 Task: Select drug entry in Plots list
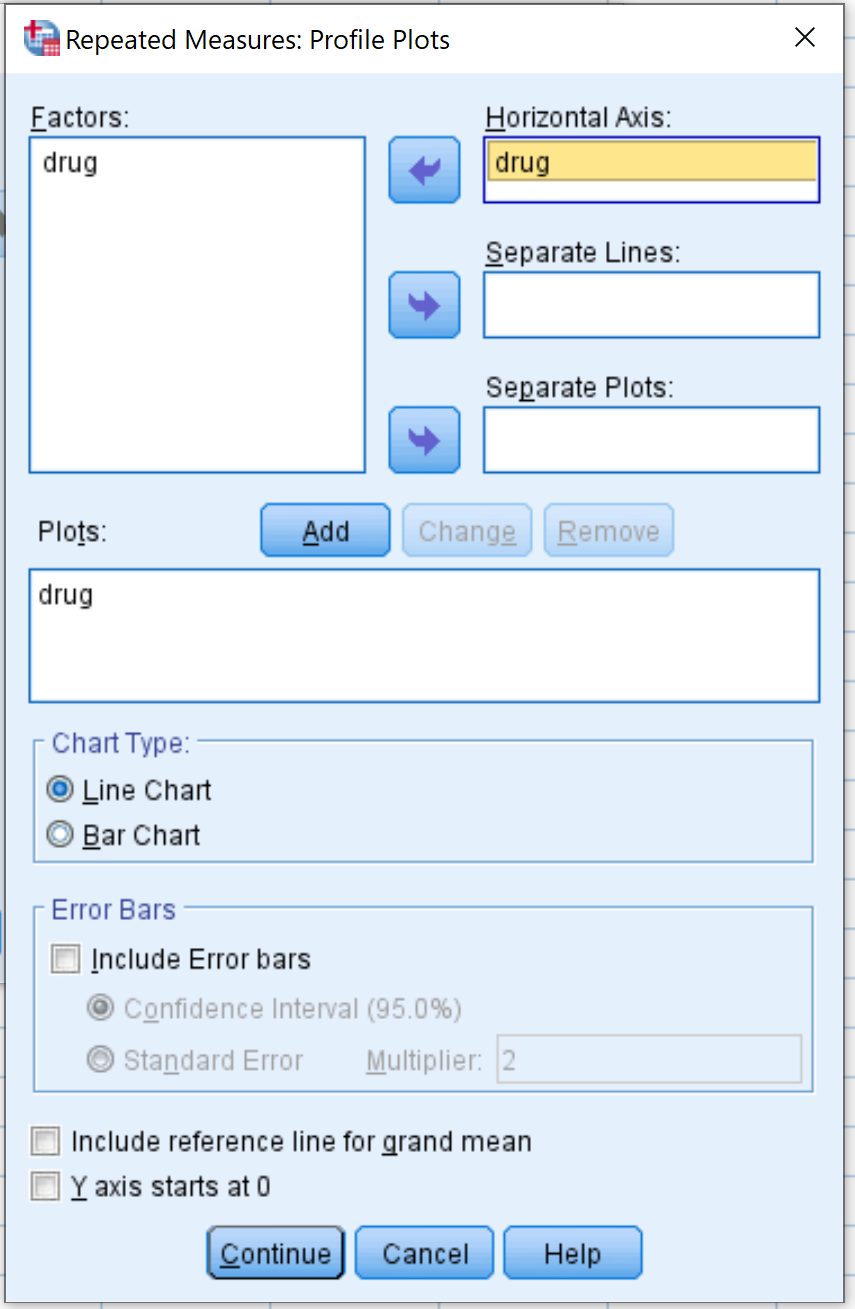coord(66,595)
